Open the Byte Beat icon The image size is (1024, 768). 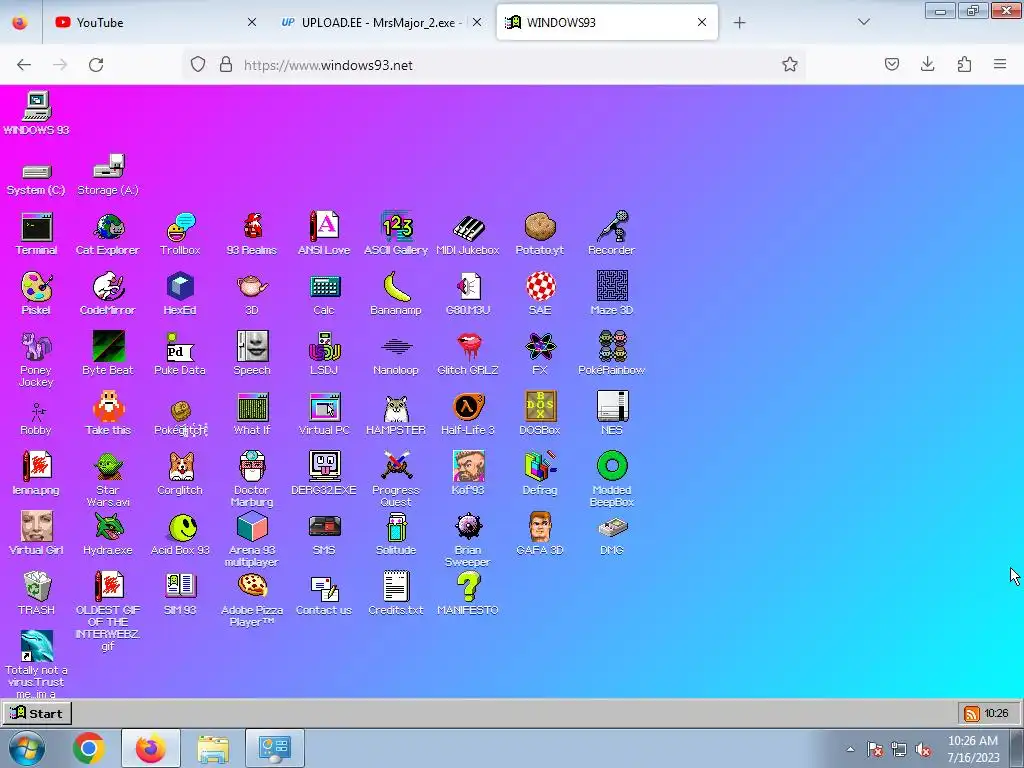coord(108,353)
